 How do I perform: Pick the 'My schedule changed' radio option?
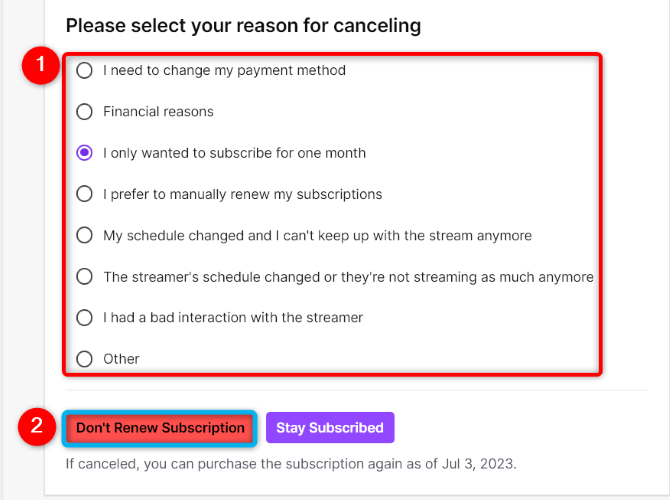coord(85,235)
